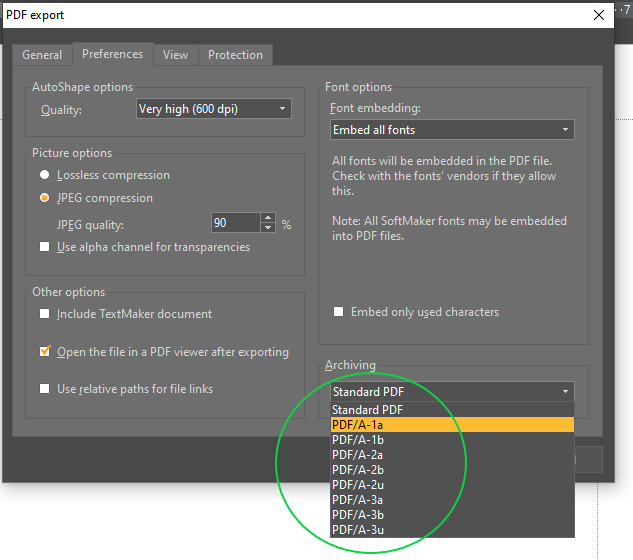The image size is (633, 560).
Task: Enable Use relative paths for file links
Action: click(x=44, y=389)
